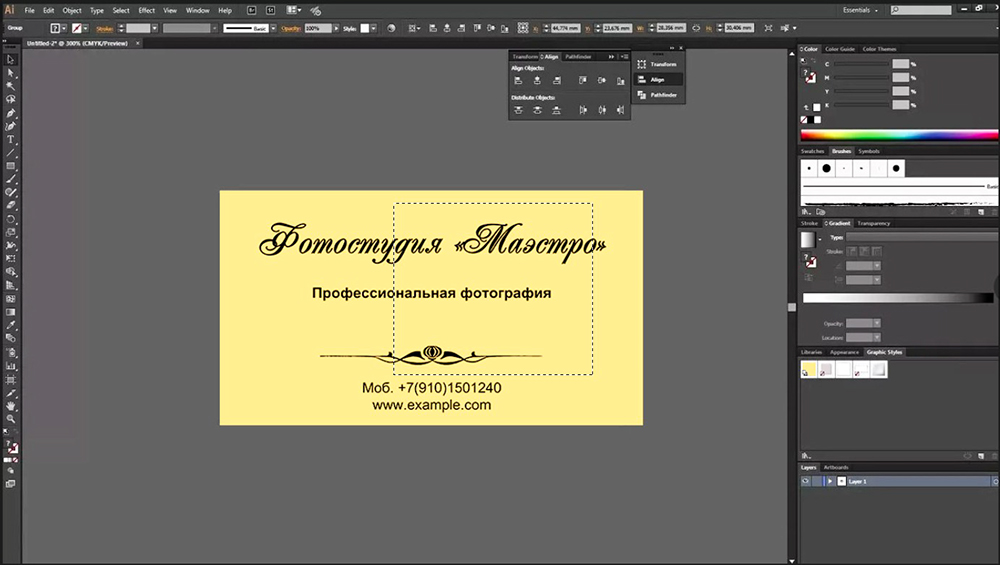Switch to the Artboards tab
Viewport: 1000px width, 565px height.
(836, 467)
